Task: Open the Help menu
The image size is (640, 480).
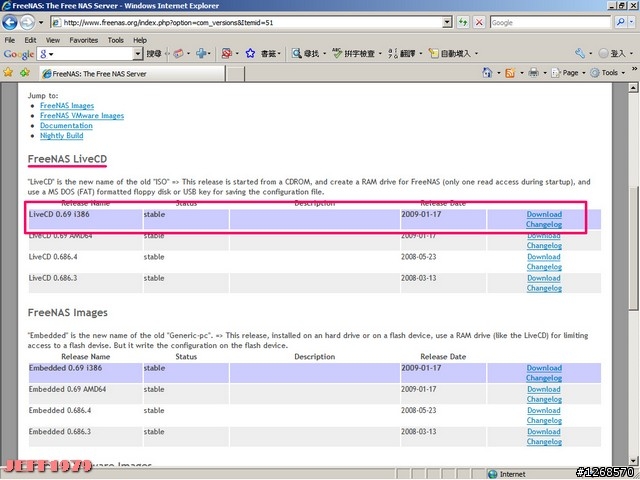Action: (140, 40)
